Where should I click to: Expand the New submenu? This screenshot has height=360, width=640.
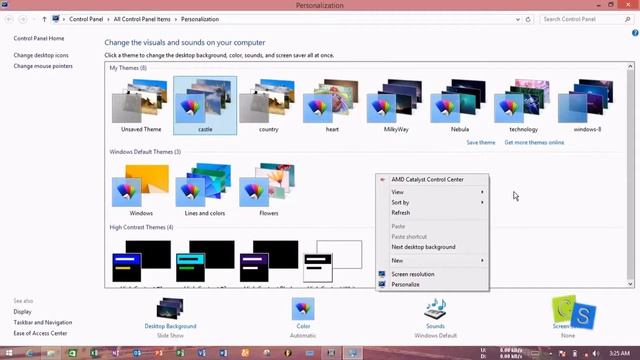(432, 260)
